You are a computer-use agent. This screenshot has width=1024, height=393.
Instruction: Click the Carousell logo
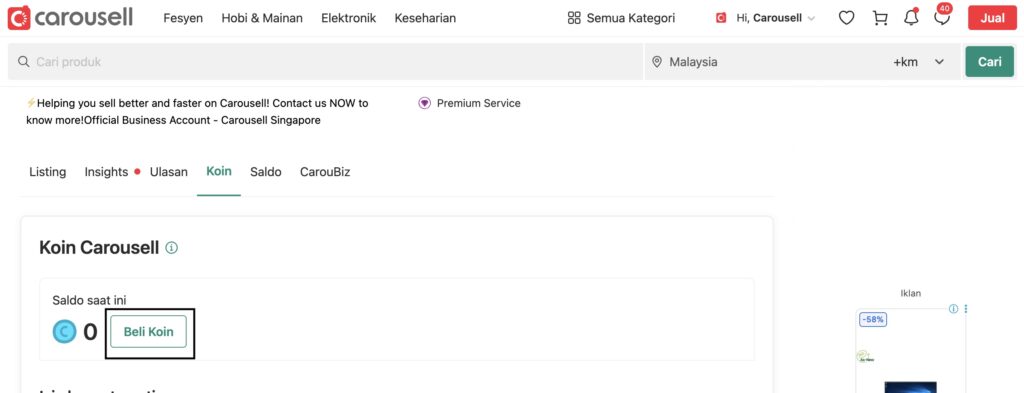click(71, 18)
